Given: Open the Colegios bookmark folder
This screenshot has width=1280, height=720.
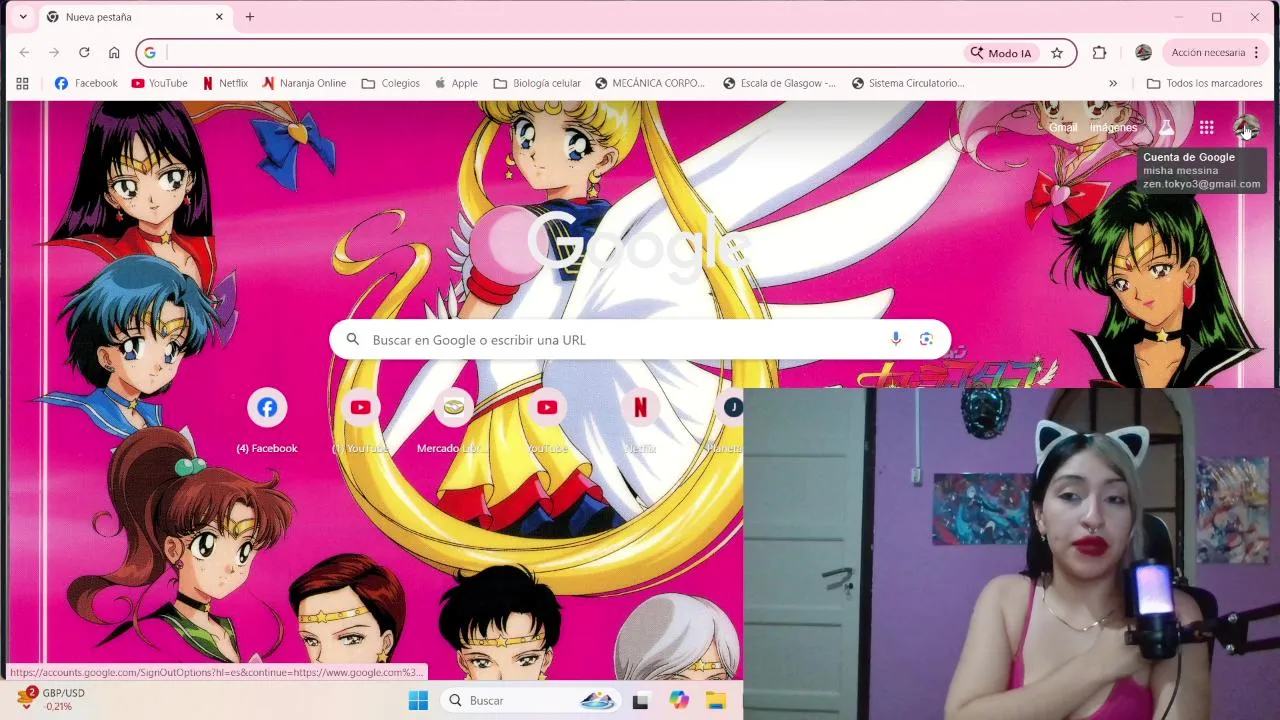Looking at the screenshot, I should point(391,83).
